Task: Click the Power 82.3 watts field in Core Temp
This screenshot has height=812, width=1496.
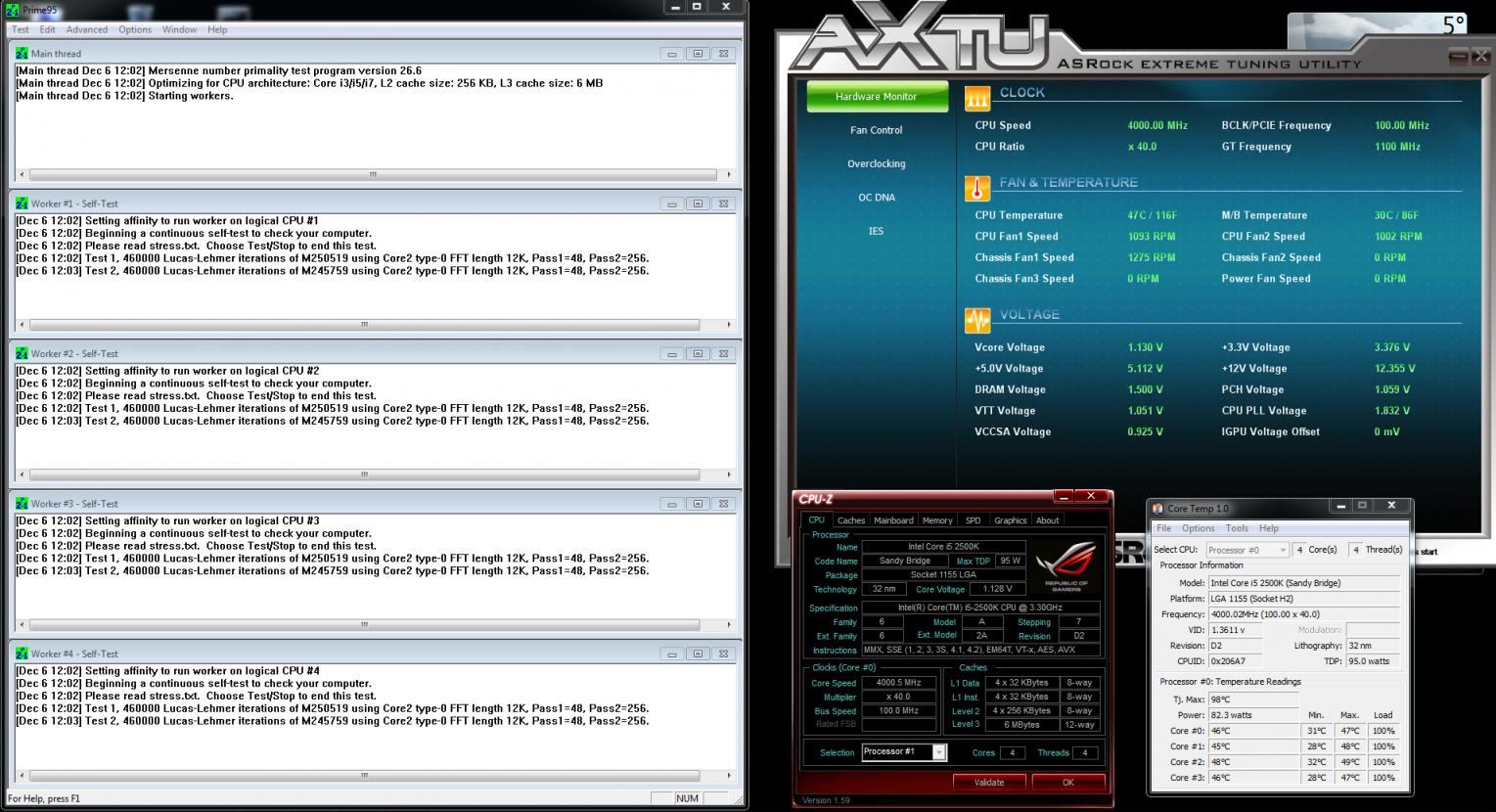Action: pyautogui.click(x=1253, y=715)
